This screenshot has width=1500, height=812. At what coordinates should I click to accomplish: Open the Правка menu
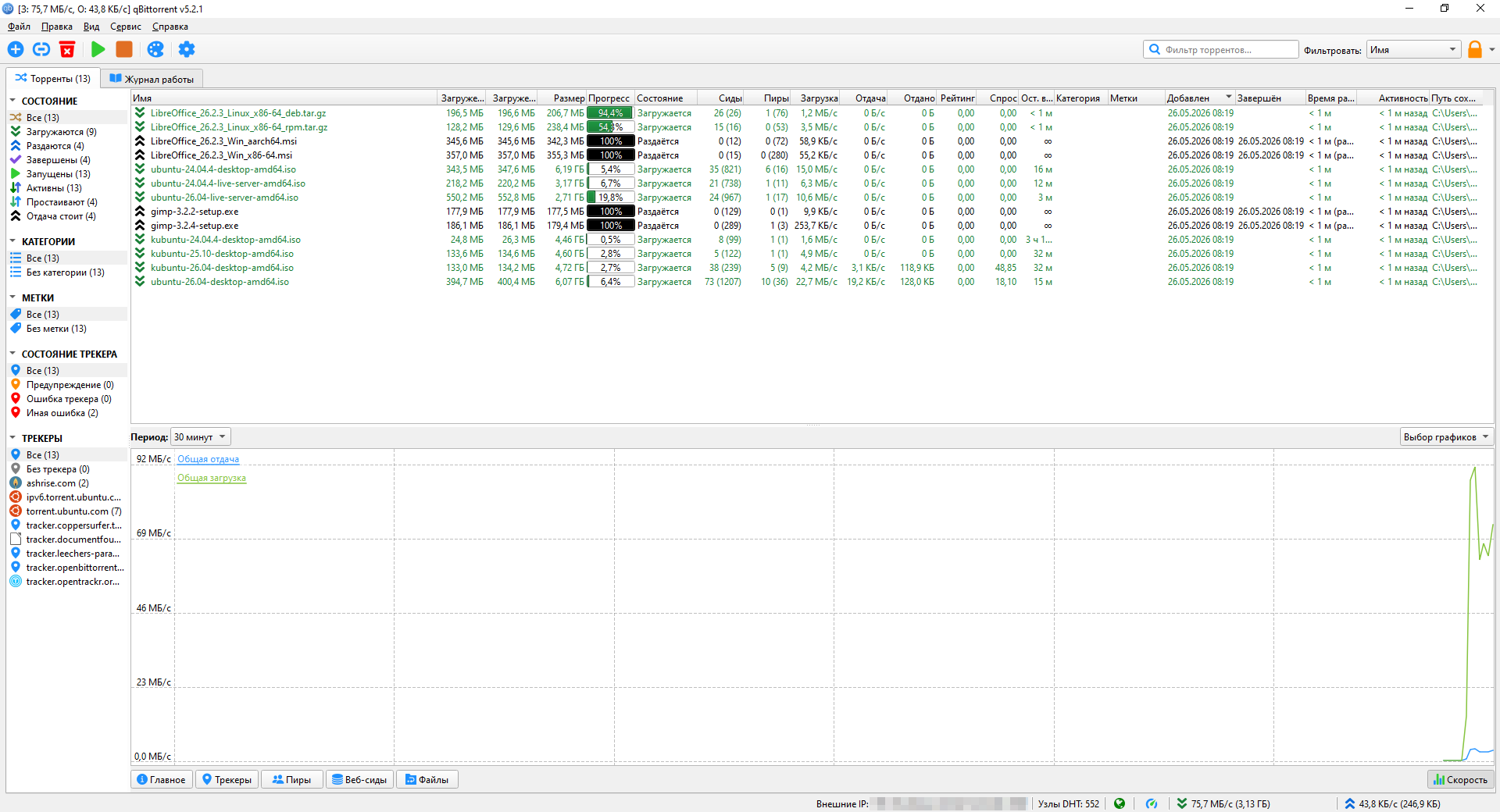pyautogui.click(x=57, y=27)
